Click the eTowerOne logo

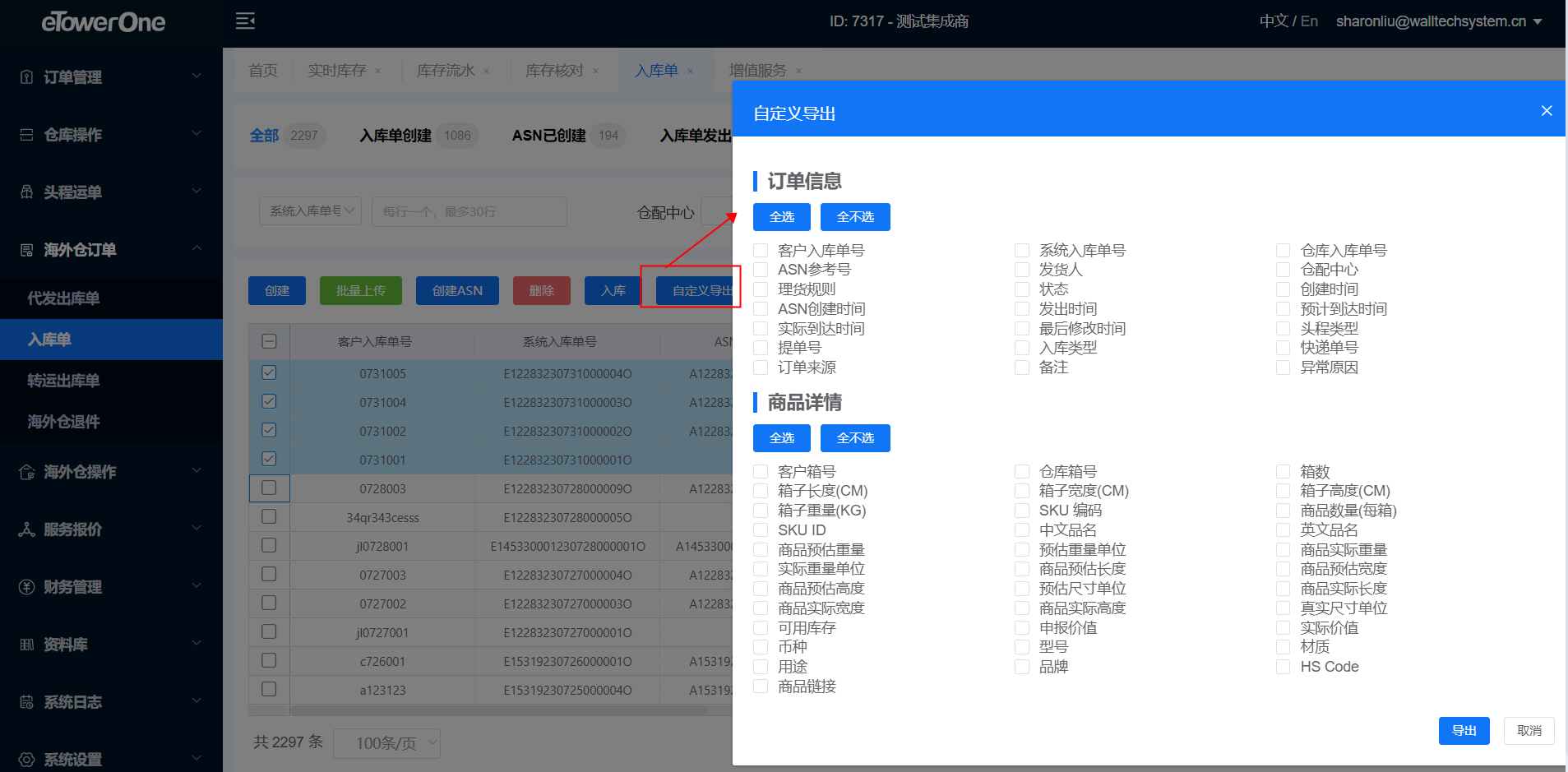pyautogui.click(x=104, y=22)
